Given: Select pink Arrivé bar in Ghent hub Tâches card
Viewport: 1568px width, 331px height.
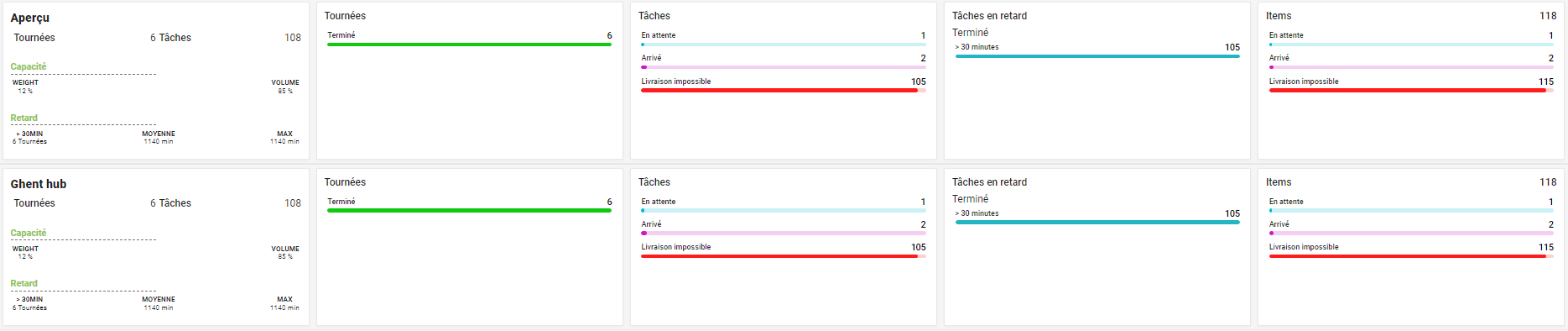Looking at the screenshot, I should point(783,234).
